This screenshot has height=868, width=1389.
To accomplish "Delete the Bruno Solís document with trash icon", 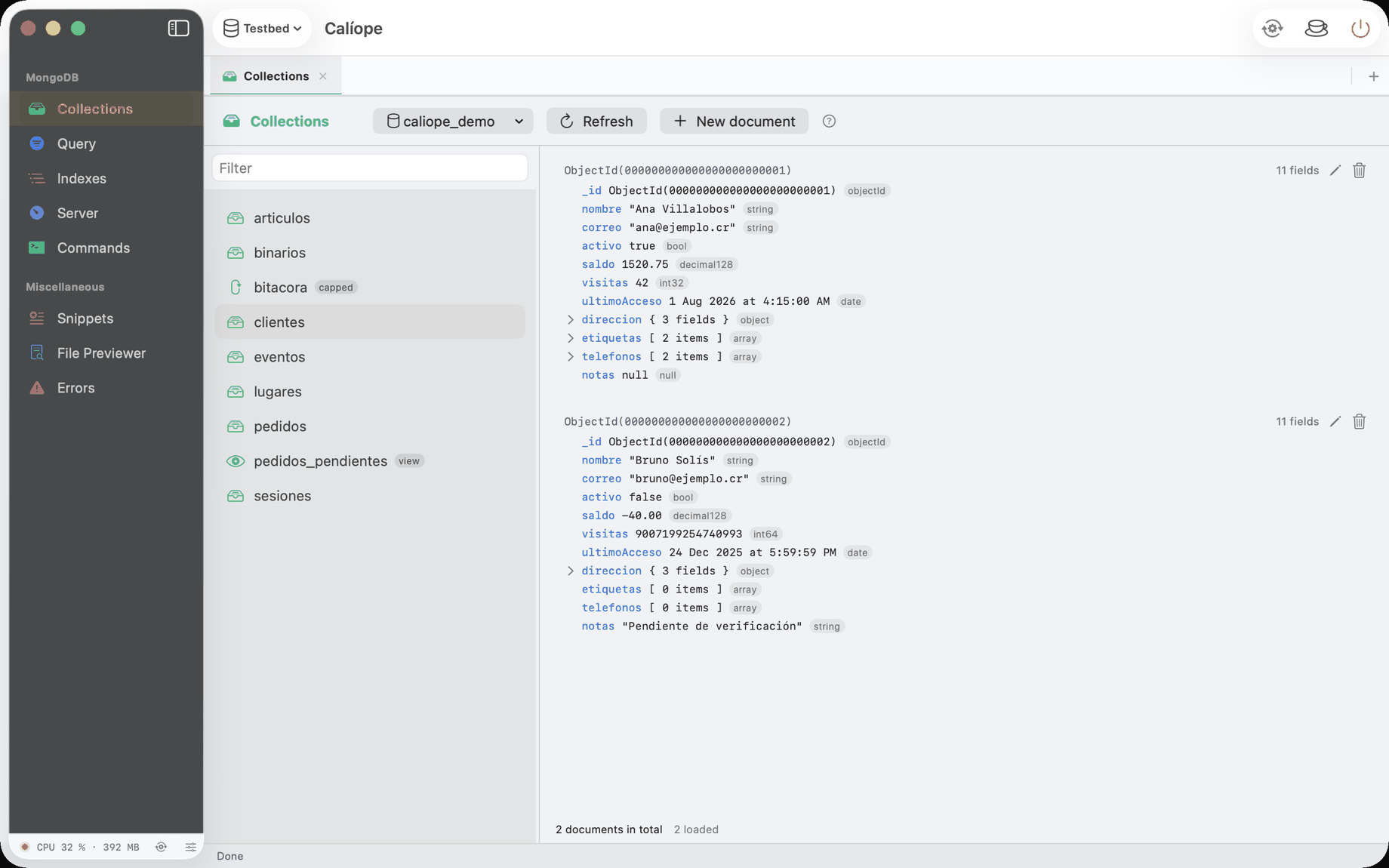I will pyautogui.click(x=1360, y=422).
